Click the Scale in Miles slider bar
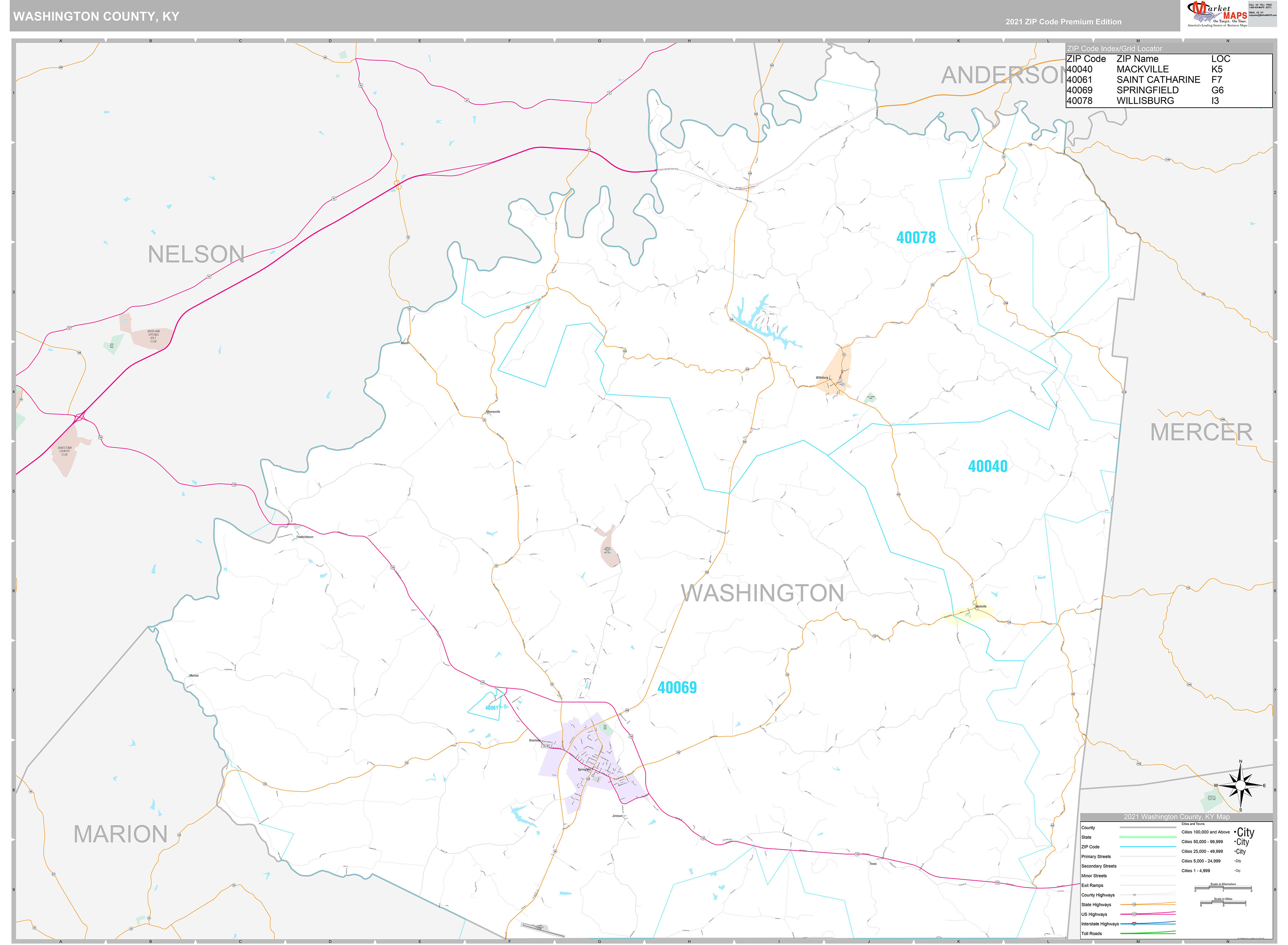The image size is (1288, 945). 1223,902
